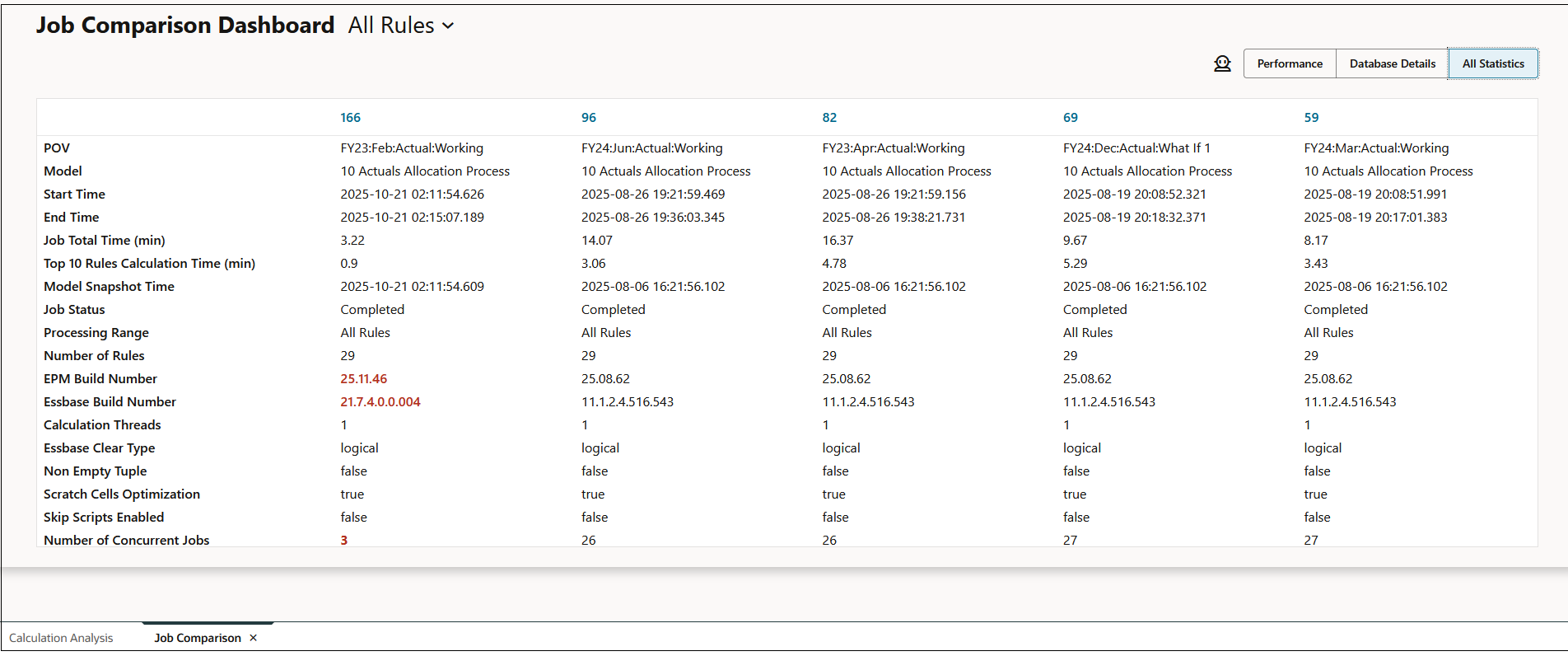This screenshot has height=656, width=1568.
Task: Open job 166 link
Action: coord(351,118)
